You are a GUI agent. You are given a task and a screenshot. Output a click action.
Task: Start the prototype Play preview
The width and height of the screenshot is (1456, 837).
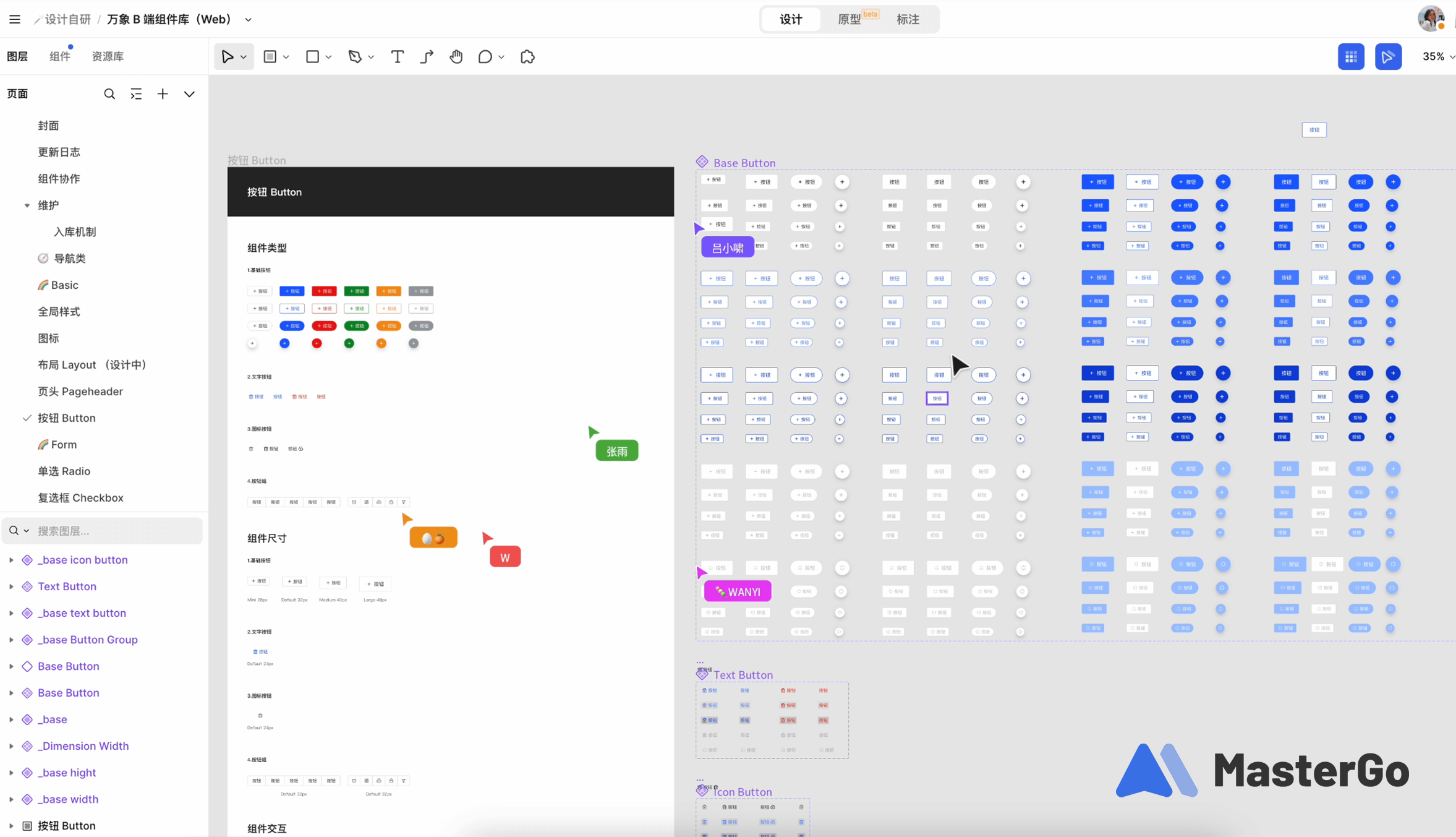1388,57
